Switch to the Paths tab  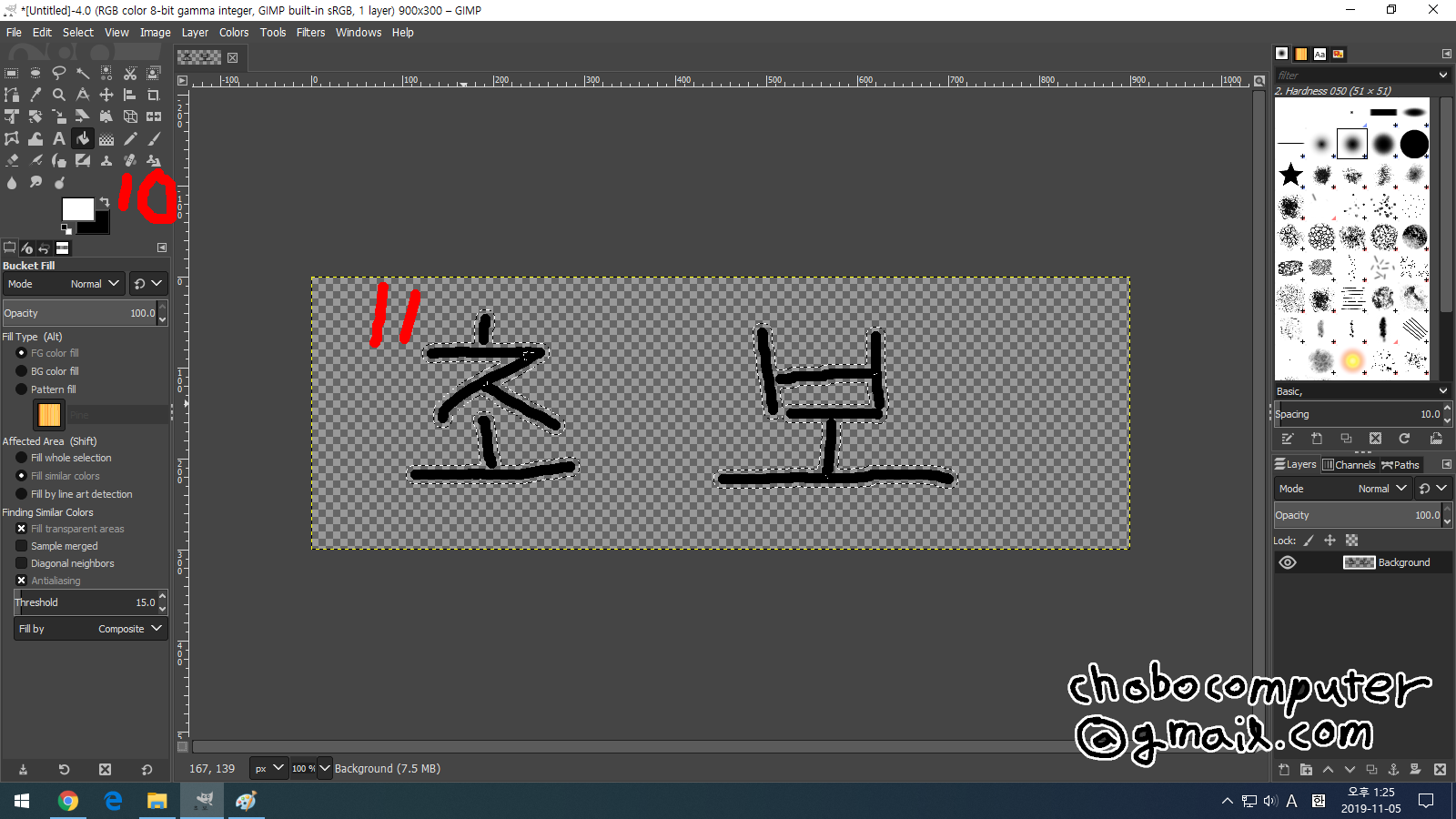point(1400,464)
